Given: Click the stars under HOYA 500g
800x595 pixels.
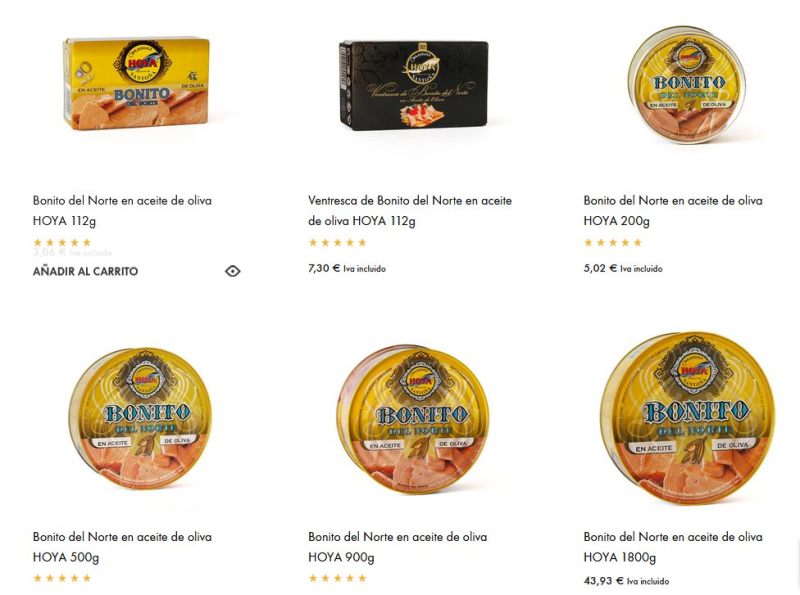Looking at the screenshot, I should (x=62, y=578).
